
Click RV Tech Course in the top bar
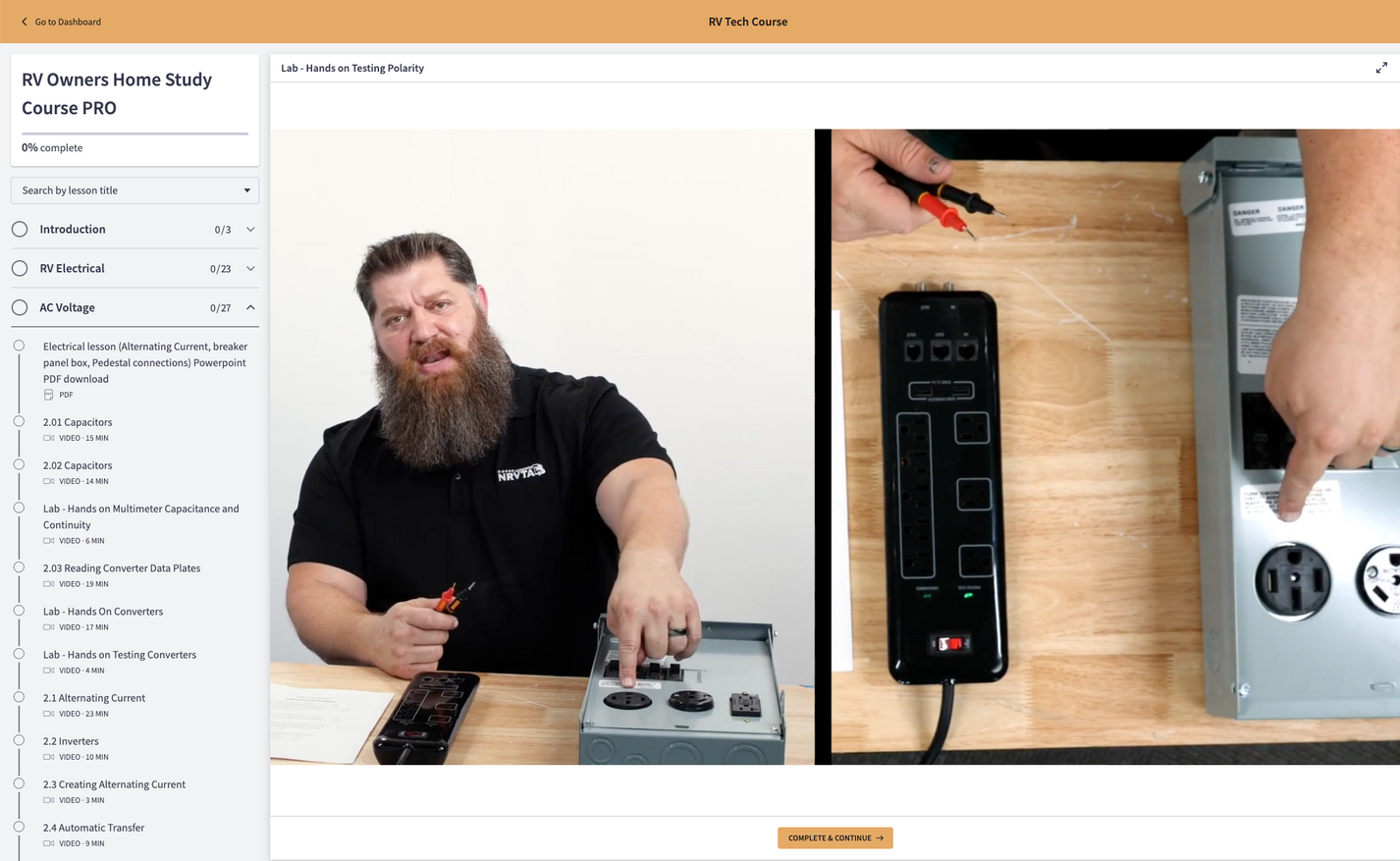(748, 21)
